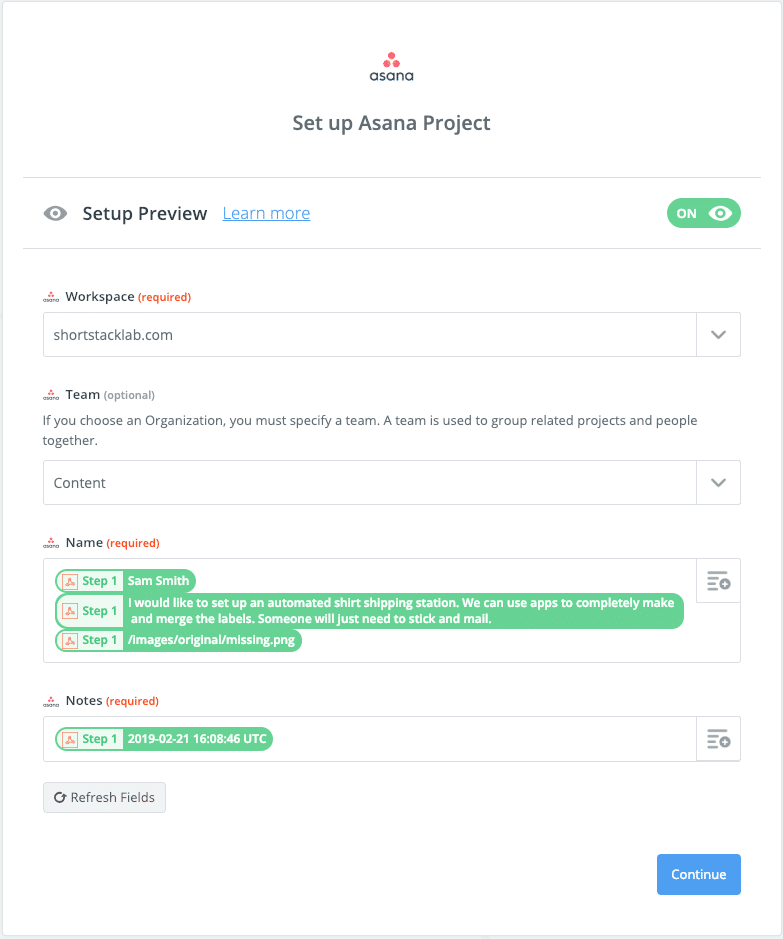Click the small Asana icon beside Notes label
This screenshot has width=783, height=939.
pos(51,701)
